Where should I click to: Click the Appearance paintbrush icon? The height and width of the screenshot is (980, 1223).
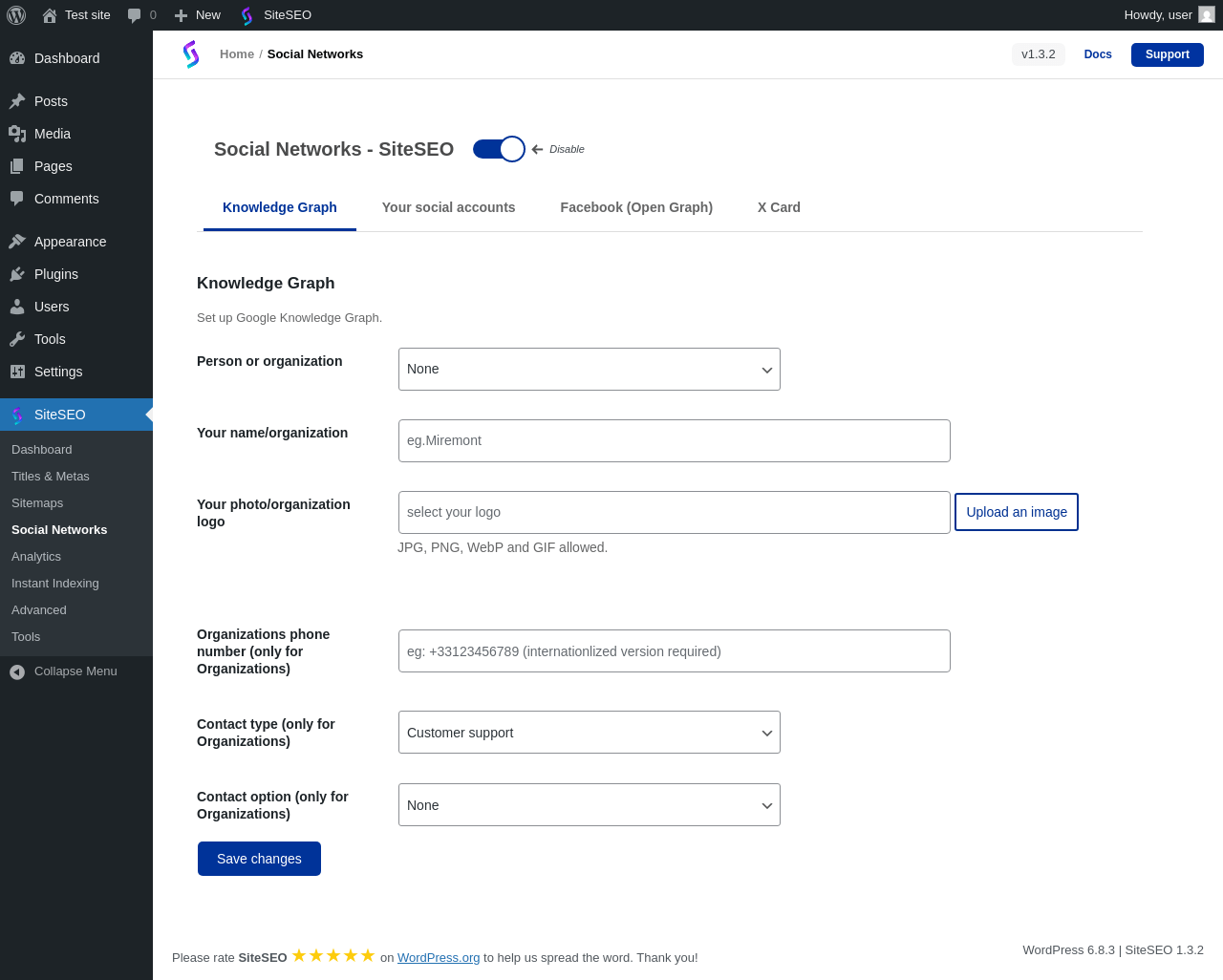pyautogui.click(x=17, y=242)
